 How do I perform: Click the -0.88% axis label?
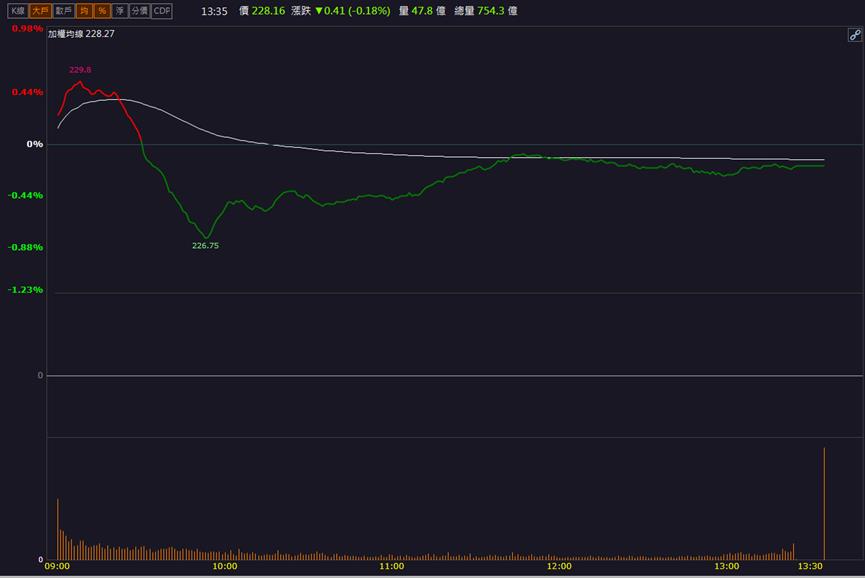coord(25,247)
